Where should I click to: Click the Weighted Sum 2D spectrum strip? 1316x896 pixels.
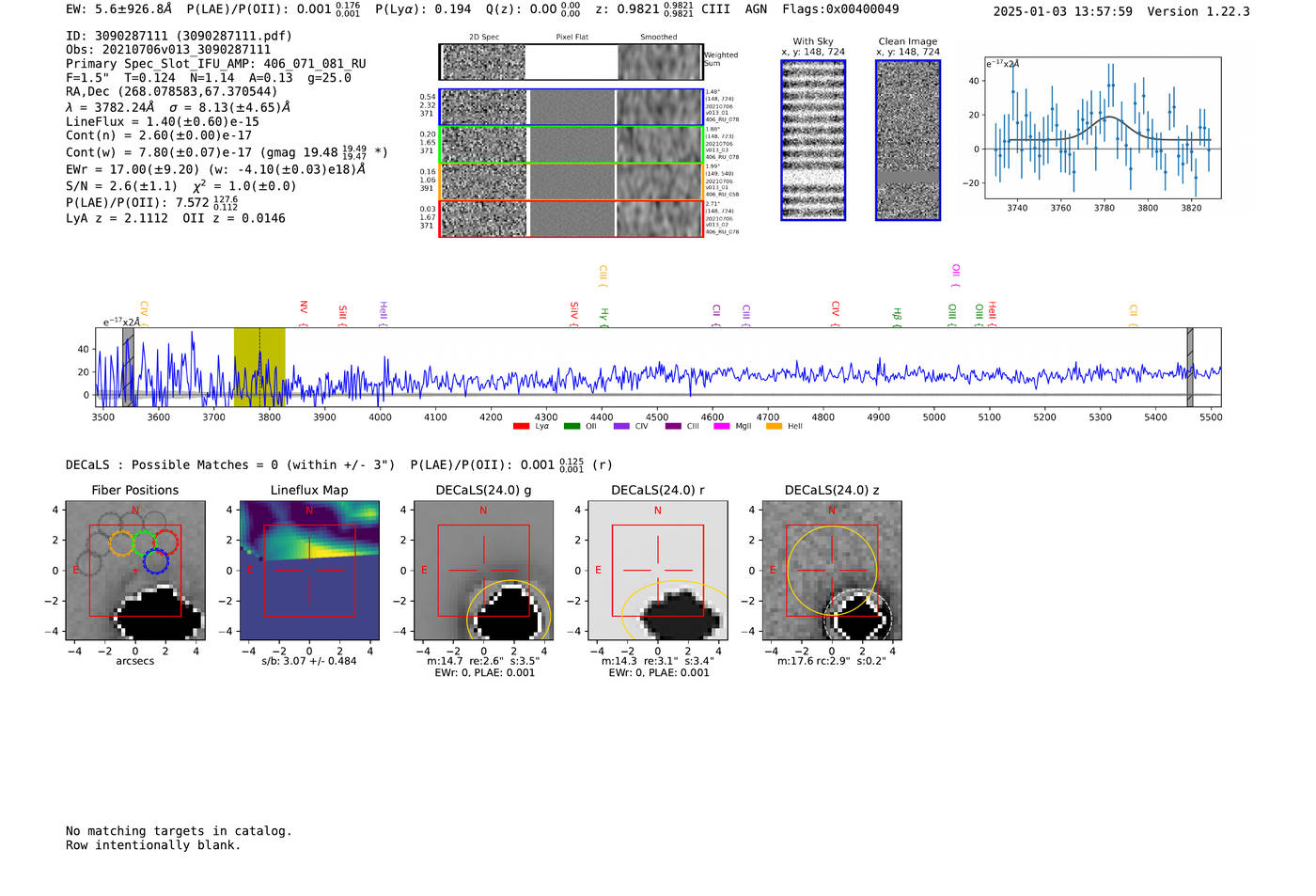[x=571, y=62]
